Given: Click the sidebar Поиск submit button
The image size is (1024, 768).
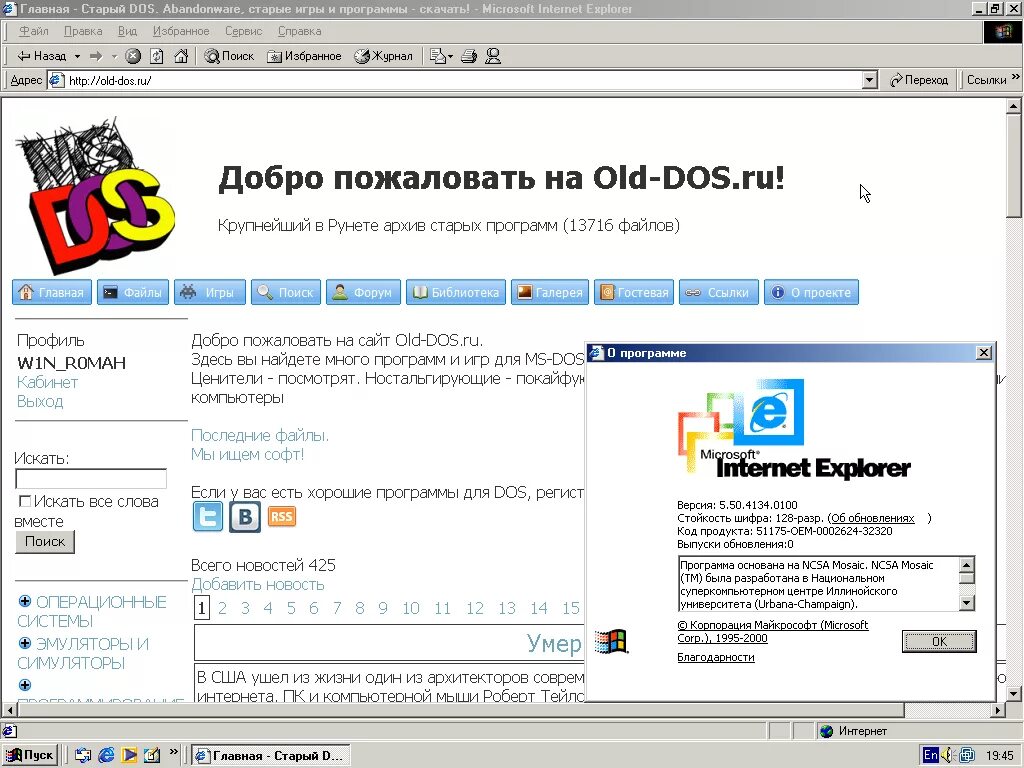Looking at the screenshot, I should click(45, 541).
